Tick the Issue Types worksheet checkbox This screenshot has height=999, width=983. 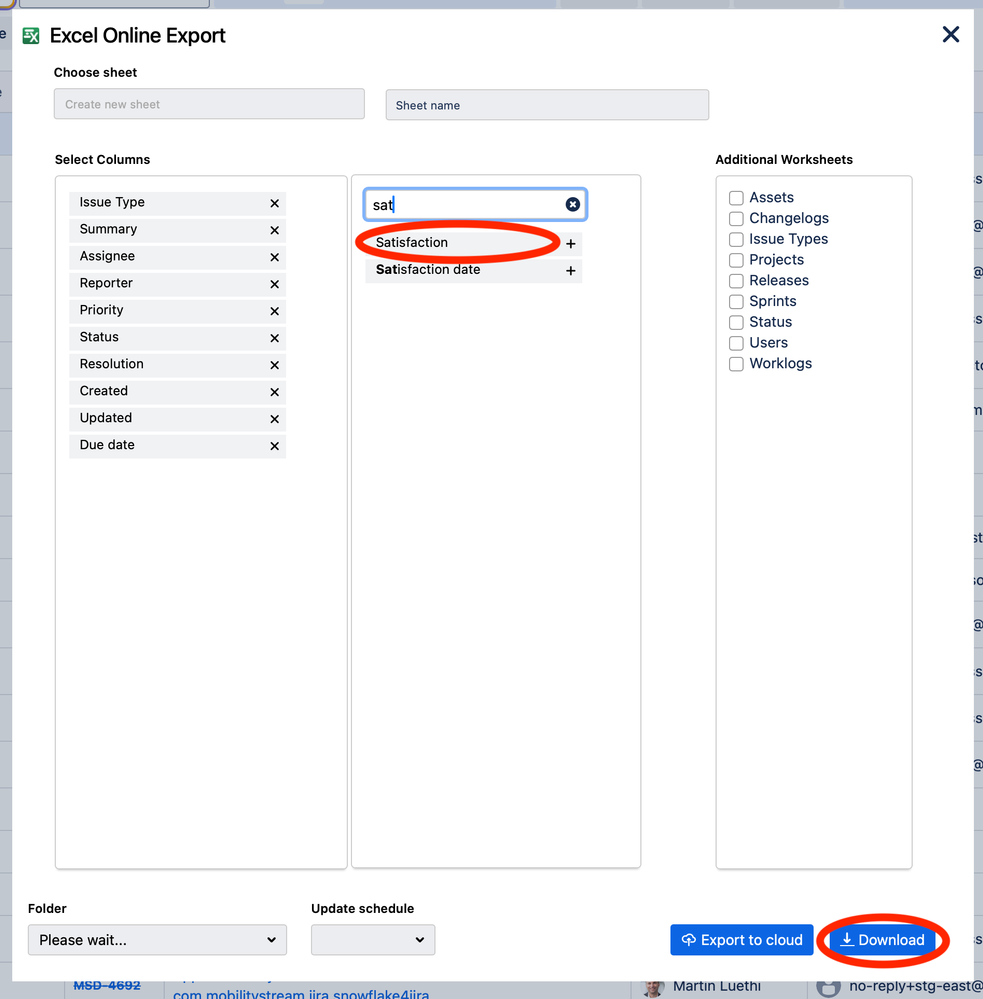tap(736, 240)
